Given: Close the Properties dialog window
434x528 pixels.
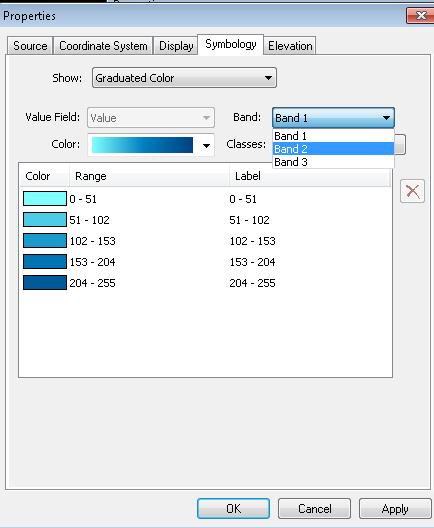Looking at the screenshot, I should (x=421, y=15).
